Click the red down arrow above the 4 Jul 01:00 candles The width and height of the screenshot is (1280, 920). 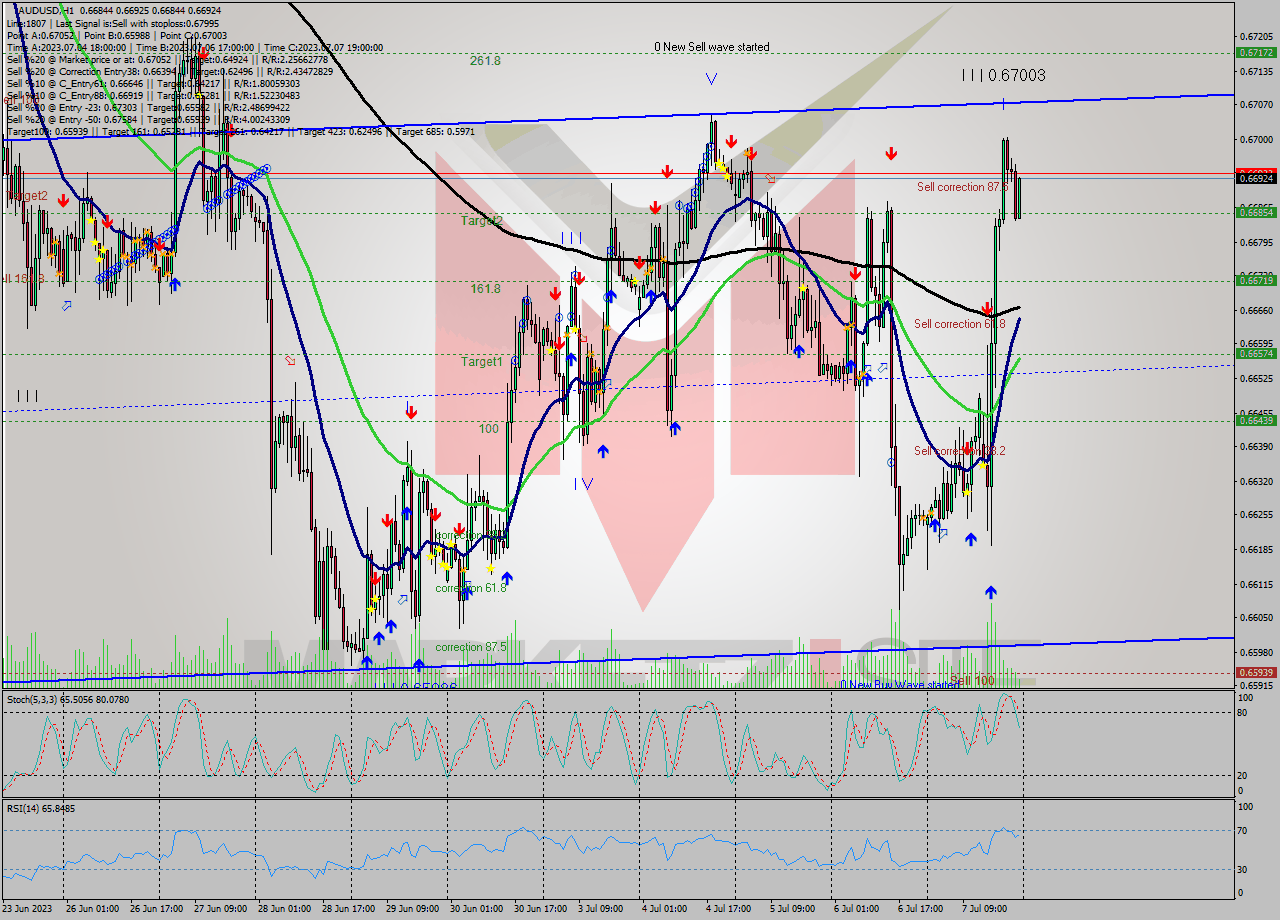point(667,172)
